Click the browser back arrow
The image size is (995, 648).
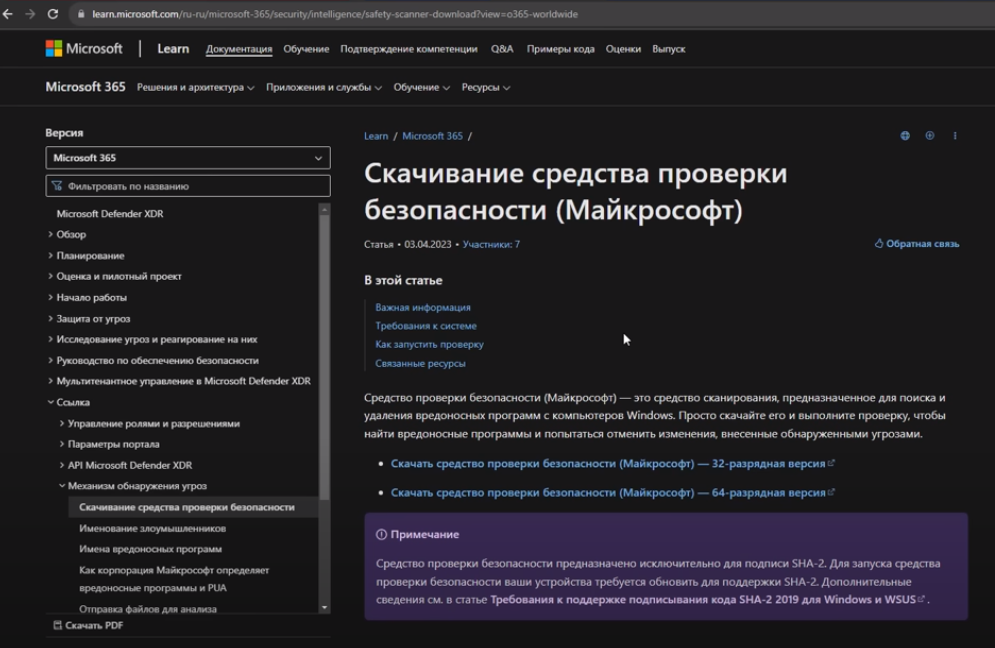[x=8, y=14]
